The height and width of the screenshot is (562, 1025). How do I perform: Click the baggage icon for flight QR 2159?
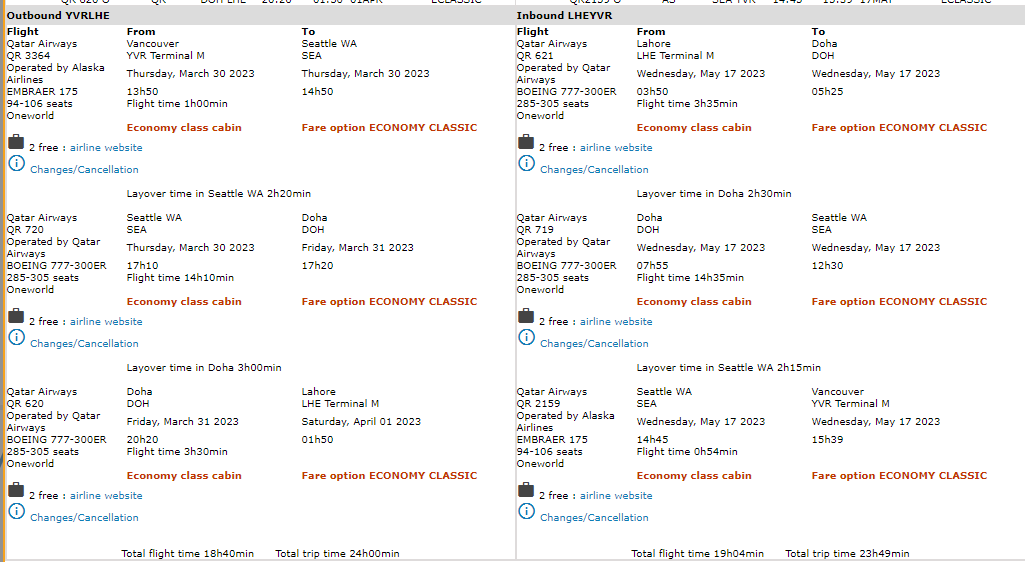(526, 491)
